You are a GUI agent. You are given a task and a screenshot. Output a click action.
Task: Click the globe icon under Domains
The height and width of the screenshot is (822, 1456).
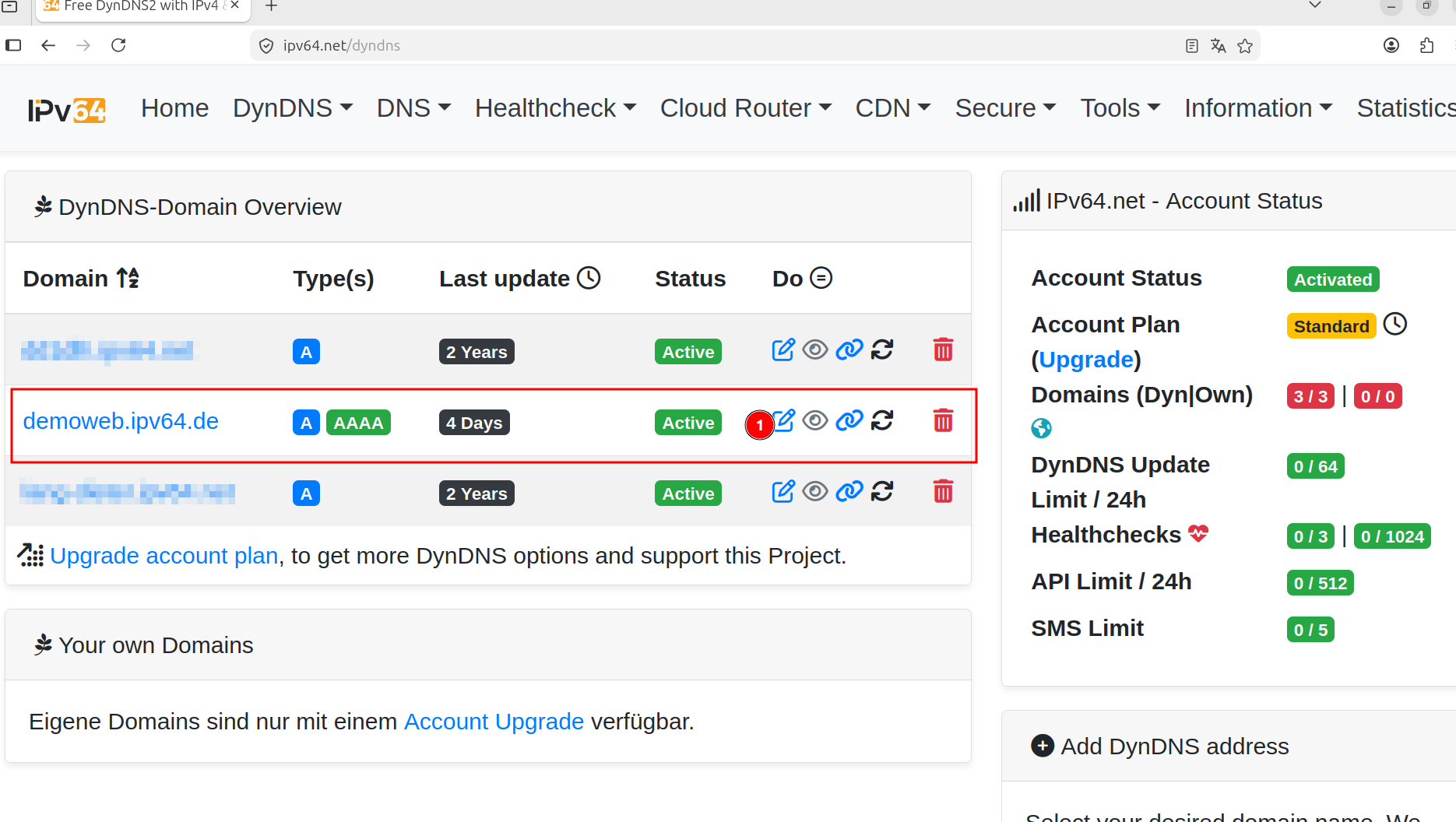(x=1041, y=428)
